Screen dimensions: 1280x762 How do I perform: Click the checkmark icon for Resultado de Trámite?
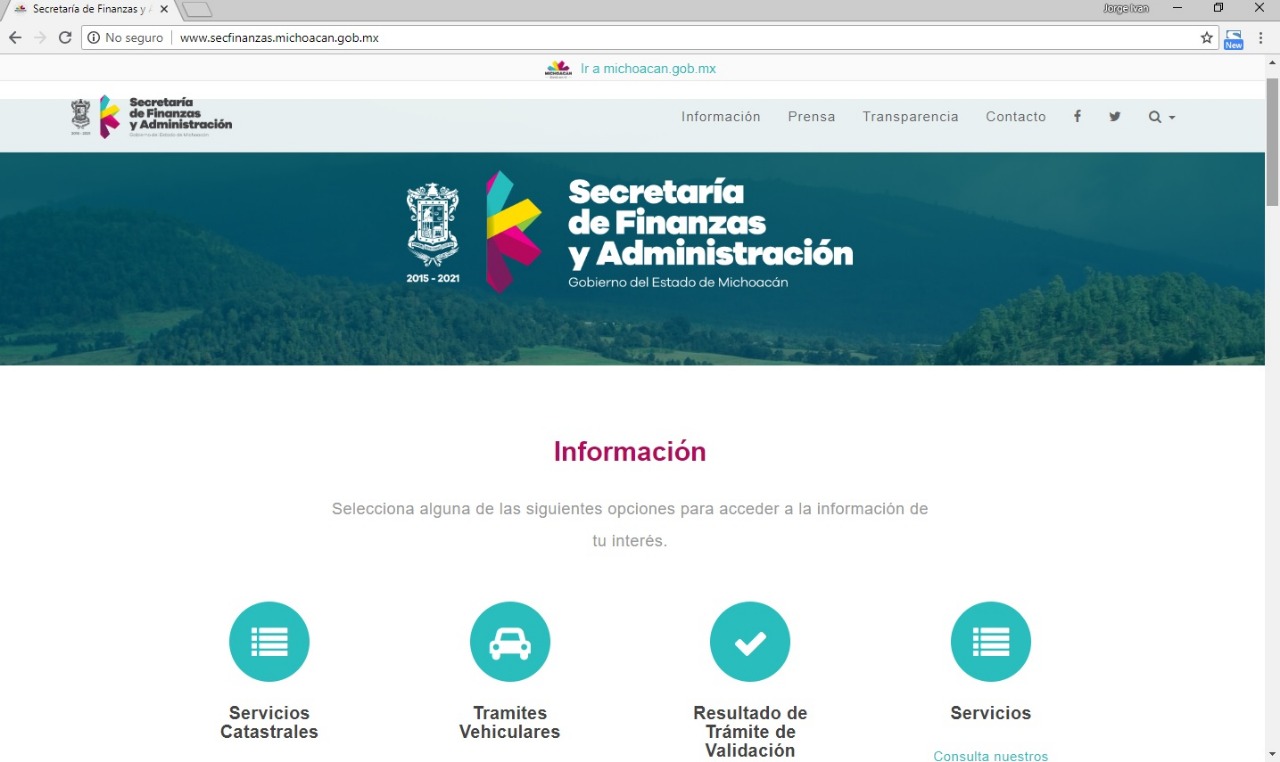[x=750, y=641]
